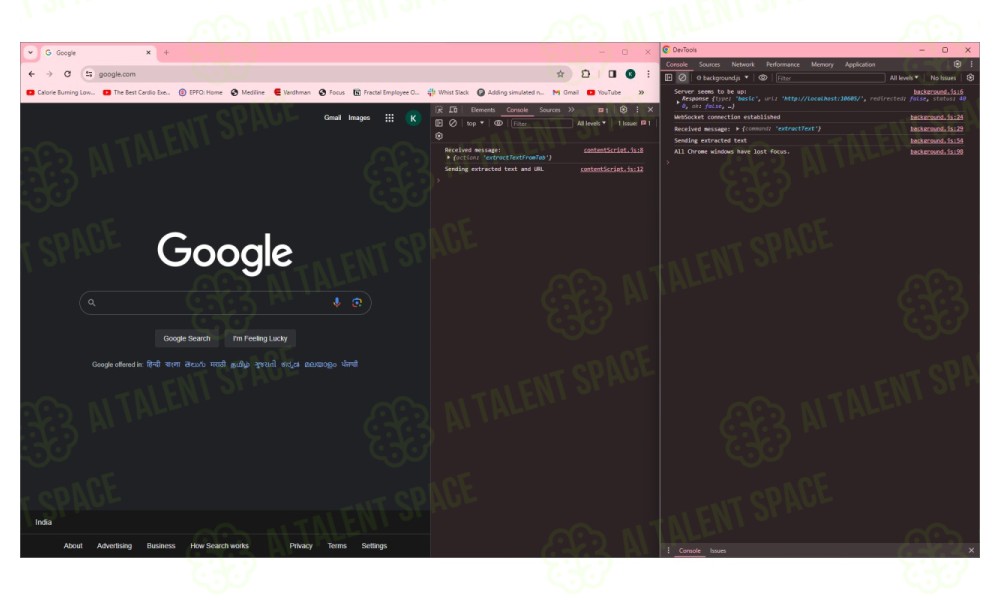Switch to Elements tab in docked DevTools

[483, 110]
